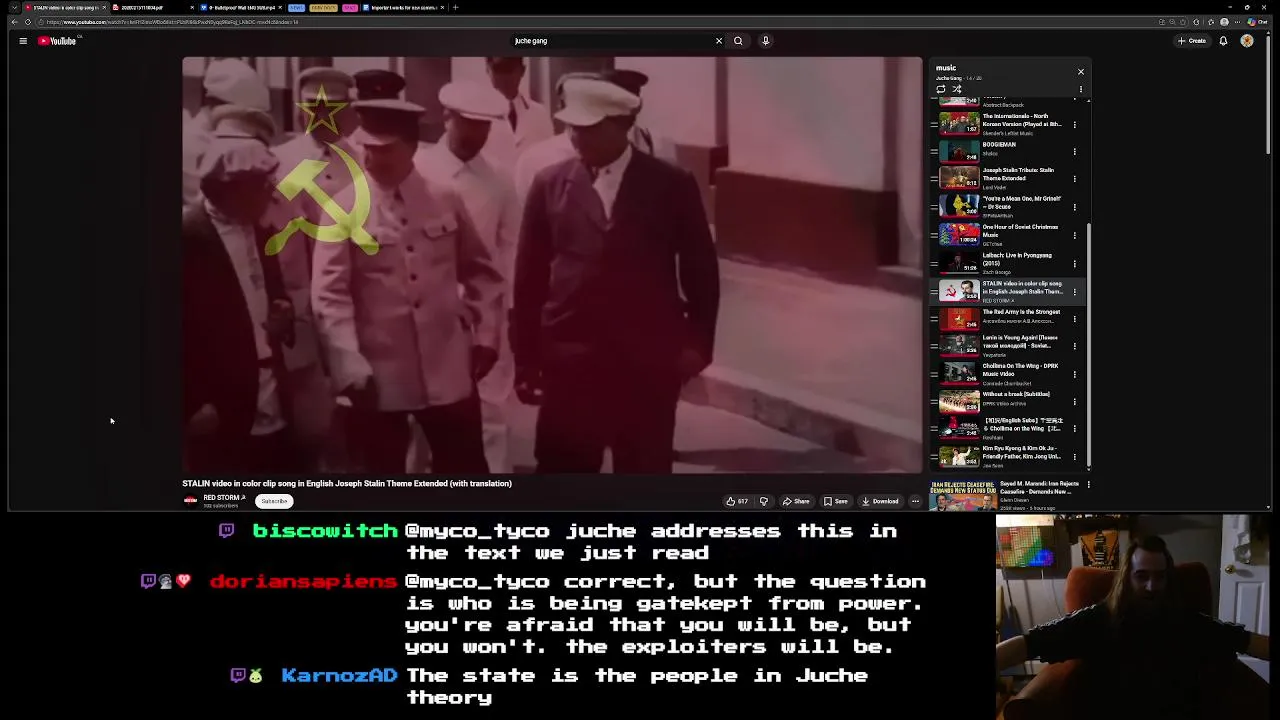
Task: Open the Create video button
Action: [1192, 41]
